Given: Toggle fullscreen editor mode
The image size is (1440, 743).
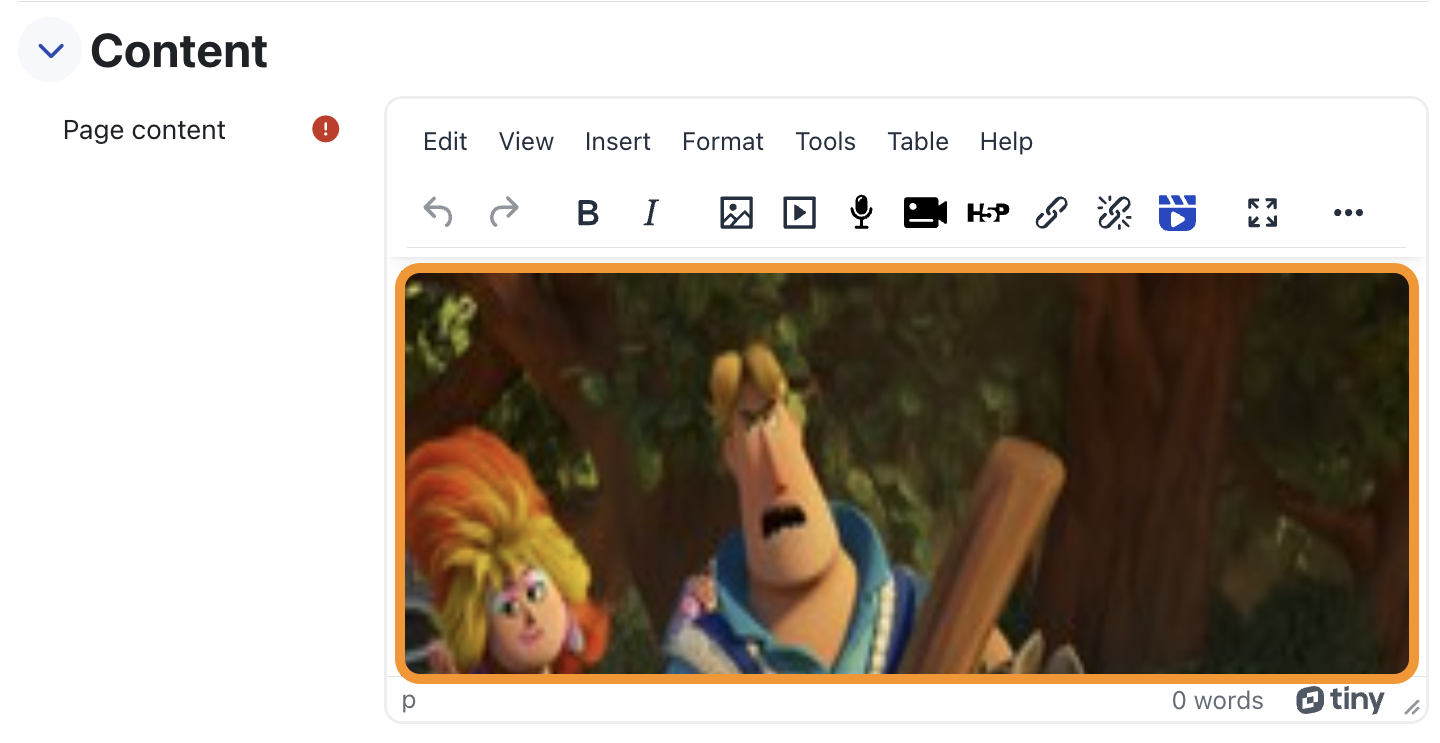Looking at the screenshot, I should 1263,212.
